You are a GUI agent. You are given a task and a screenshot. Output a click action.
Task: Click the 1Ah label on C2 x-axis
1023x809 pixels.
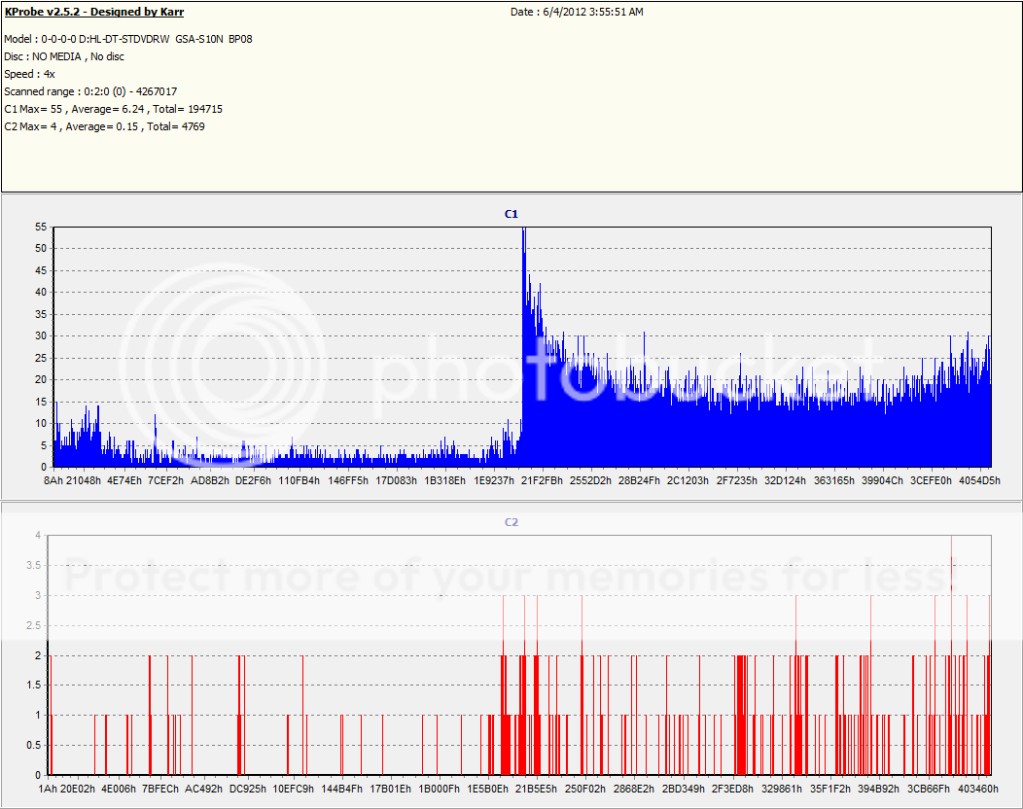[48, 789]
